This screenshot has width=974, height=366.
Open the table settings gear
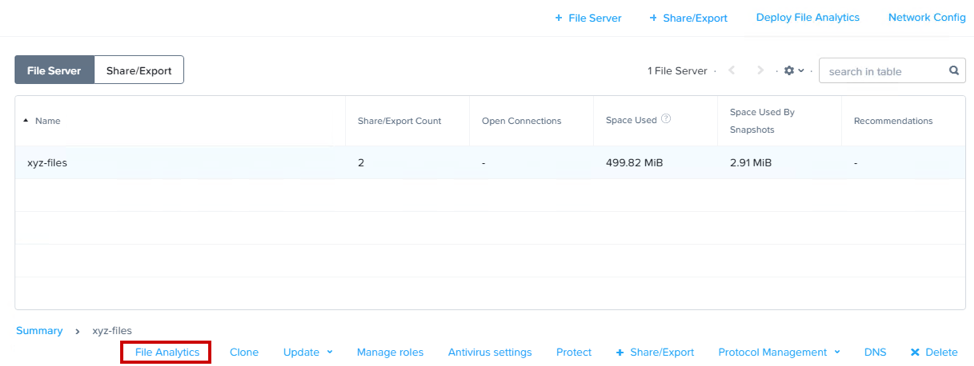click(790, 71)
